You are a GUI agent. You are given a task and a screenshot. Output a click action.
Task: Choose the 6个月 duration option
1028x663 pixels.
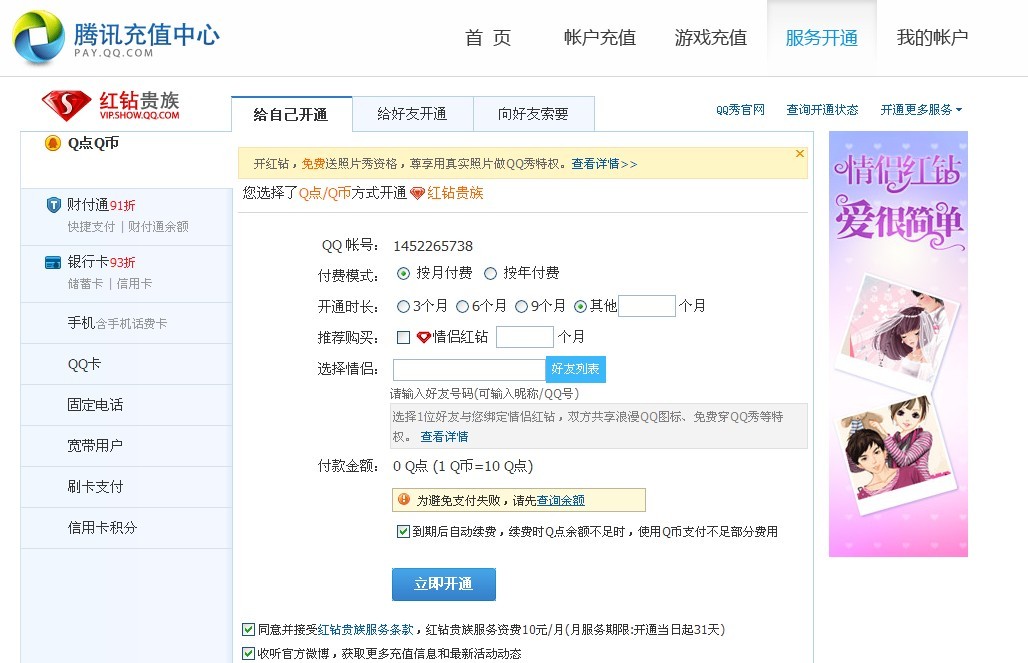pyautogui.click(x=463, y=306)
